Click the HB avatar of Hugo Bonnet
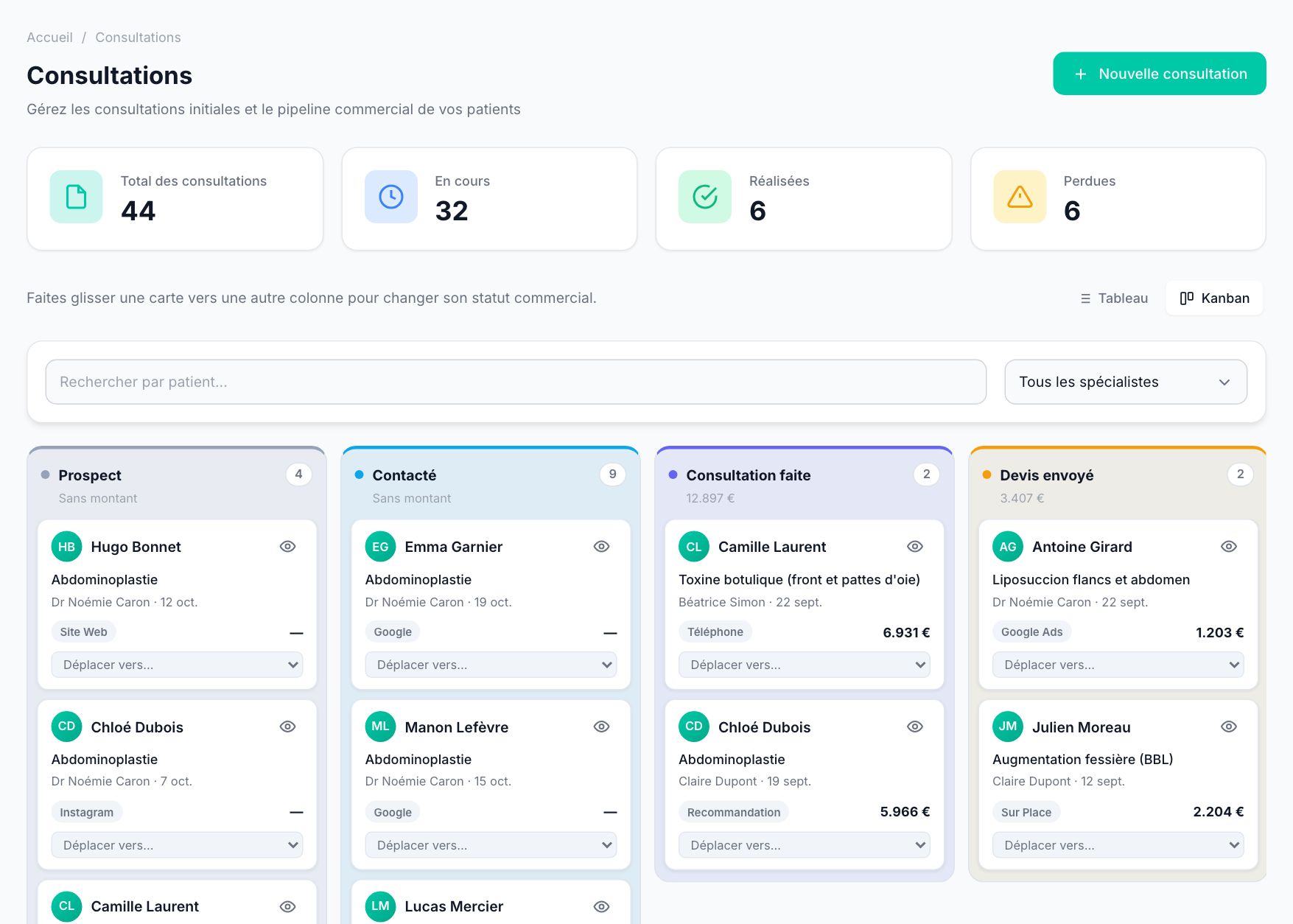The width and height of the screenshot is (1293, 924). tap(66, 547)
